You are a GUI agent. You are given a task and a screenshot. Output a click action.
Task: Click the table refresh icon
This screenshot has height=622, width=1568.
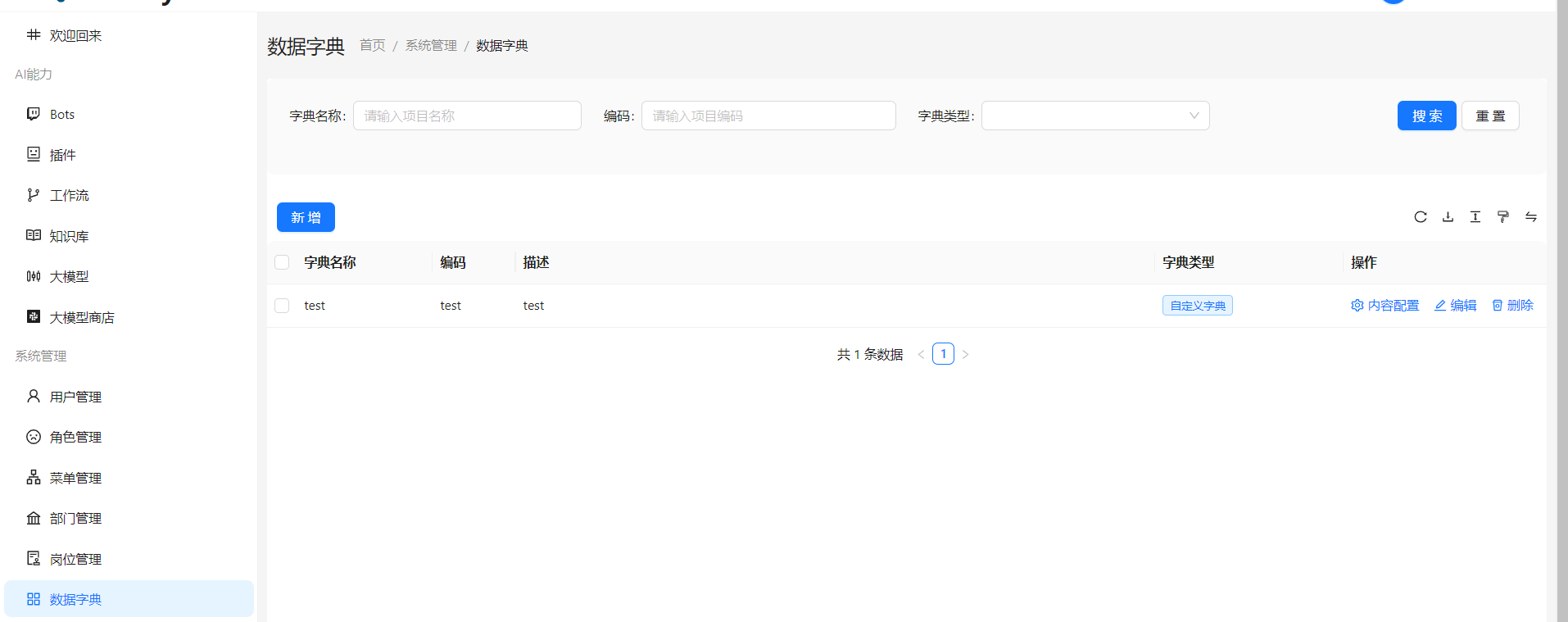click(1421, 217)
